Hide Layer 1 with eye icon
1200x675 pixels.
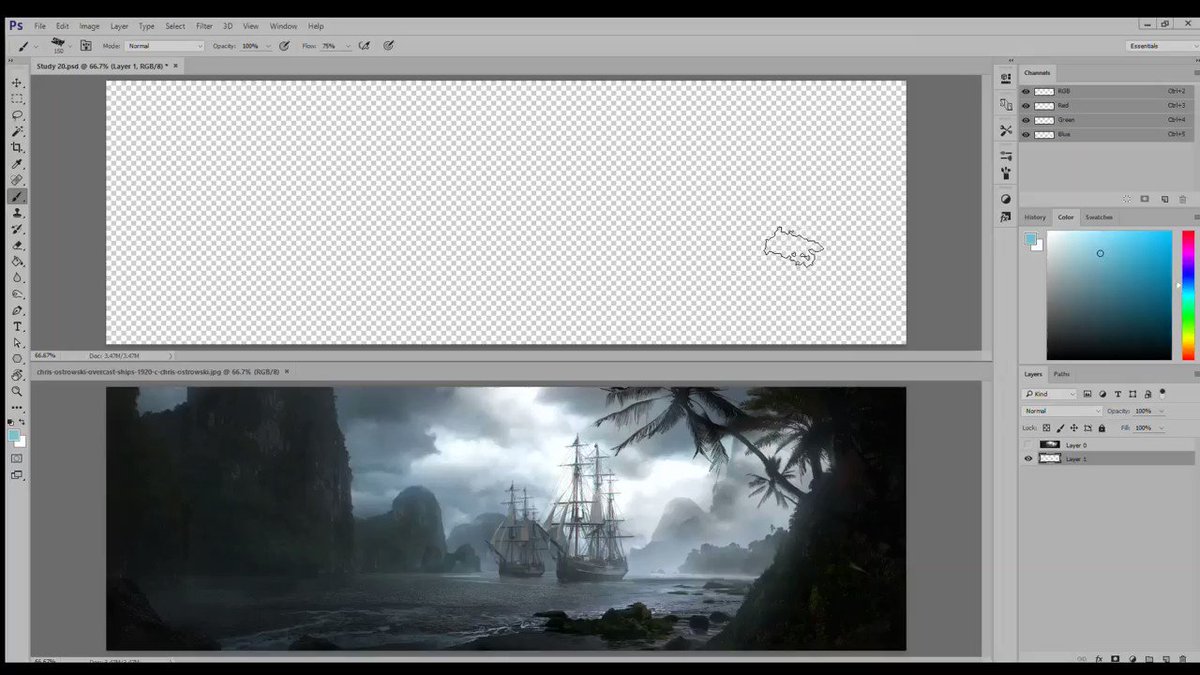[x=1027, y=459]
